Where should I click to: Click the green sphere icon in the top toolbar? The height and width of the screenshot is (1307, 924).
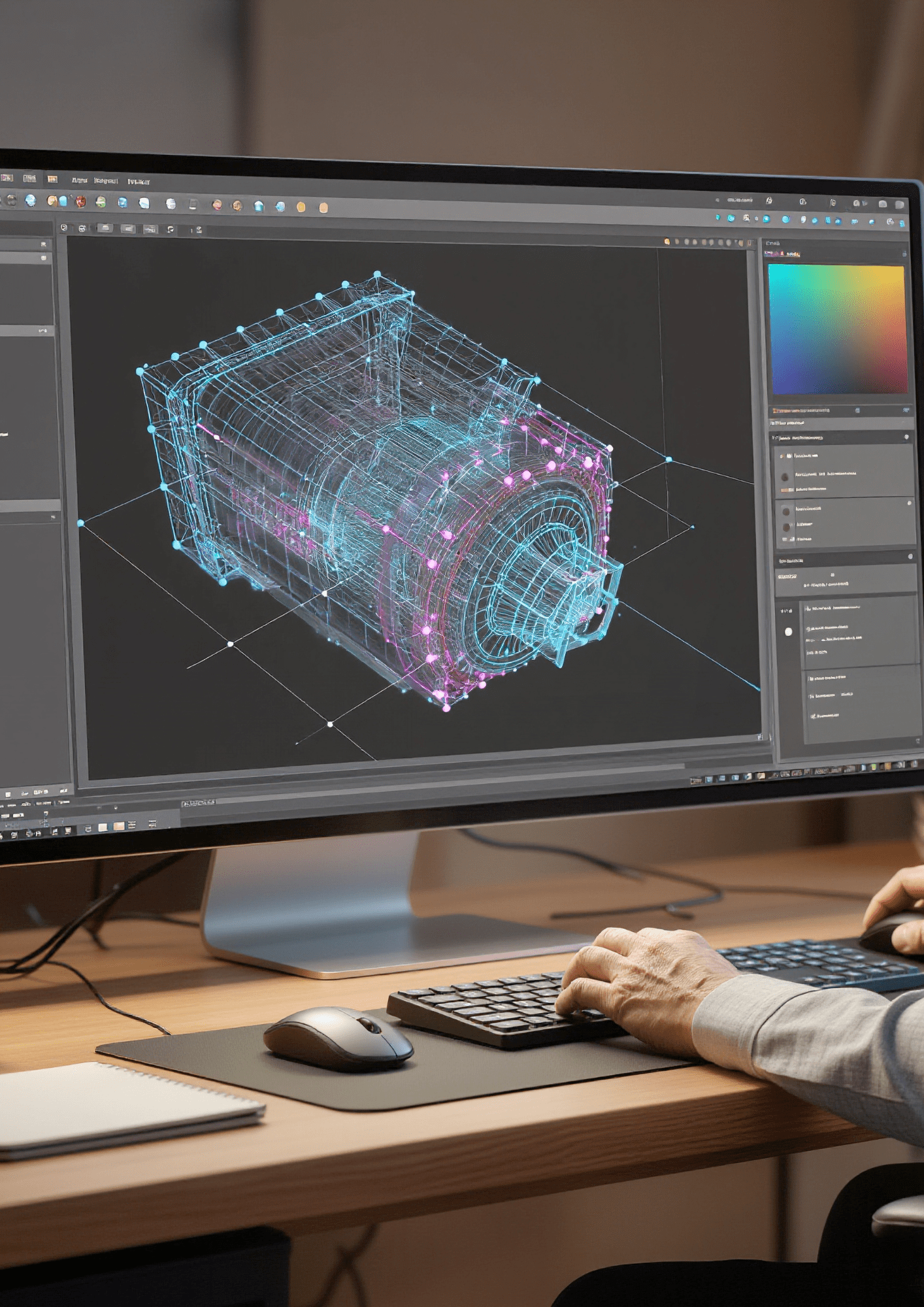pyautogui.click(x=101, y=202)
